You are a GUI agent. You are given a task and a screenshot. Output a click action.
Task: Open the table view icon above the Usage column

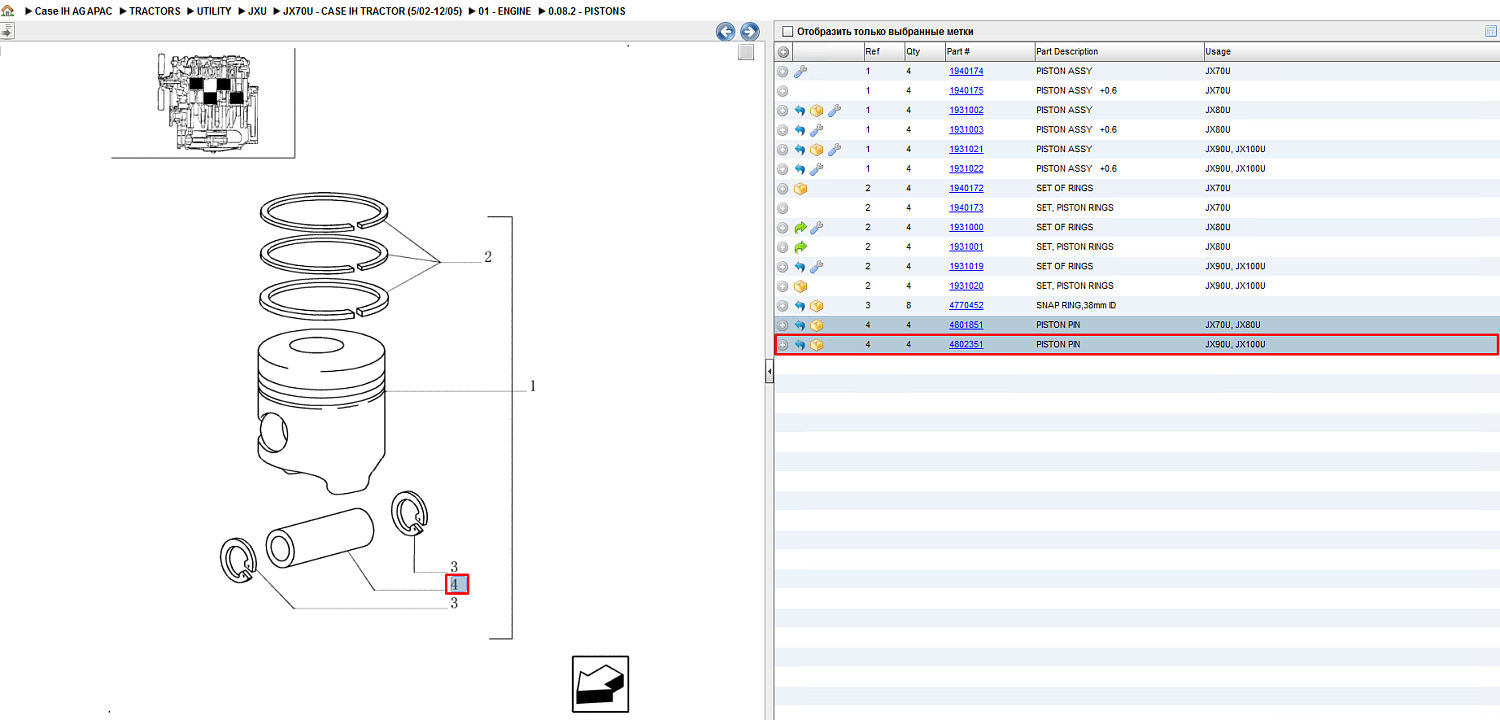click(x=1491, y=31)
